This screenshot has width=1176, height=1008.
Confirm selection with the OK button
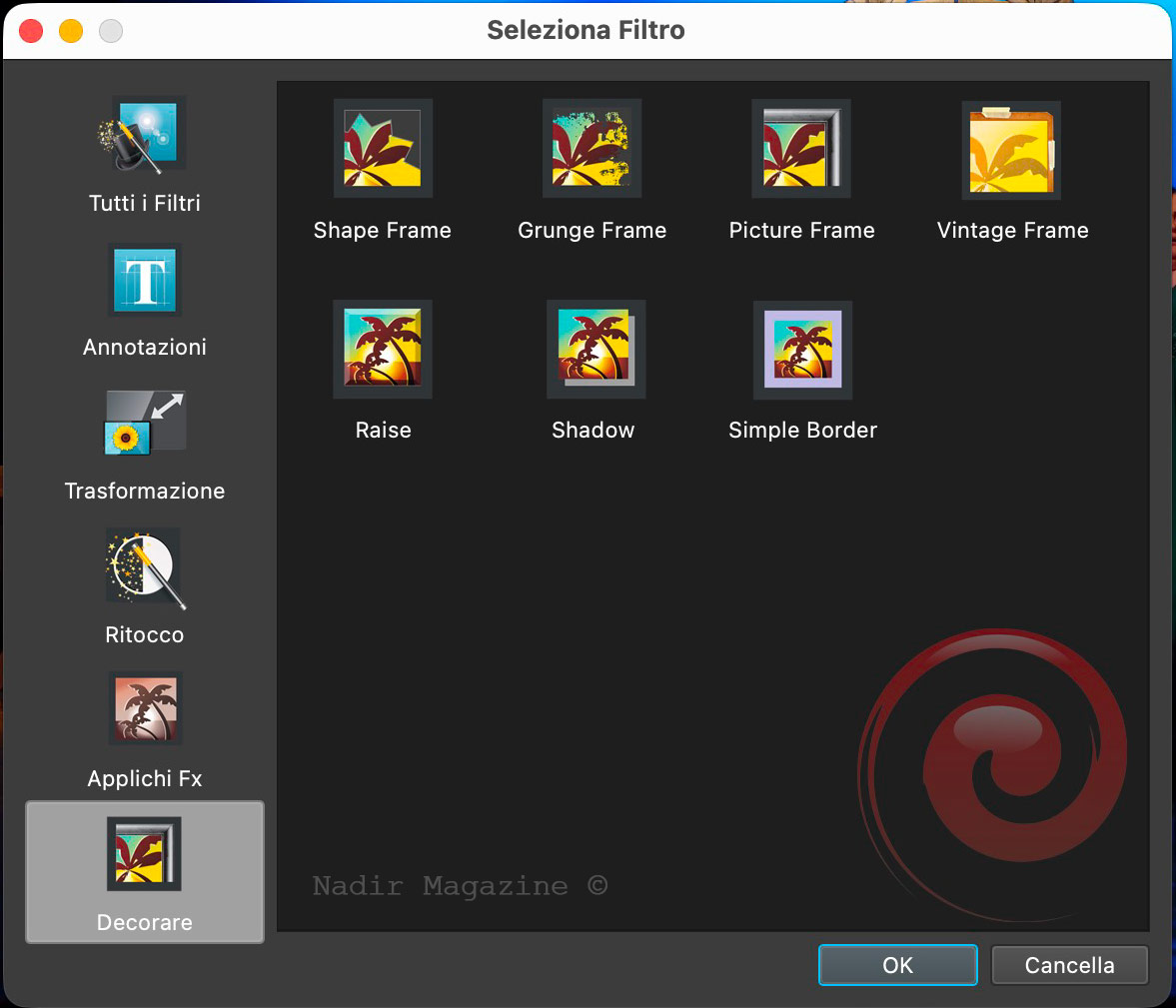897,965
